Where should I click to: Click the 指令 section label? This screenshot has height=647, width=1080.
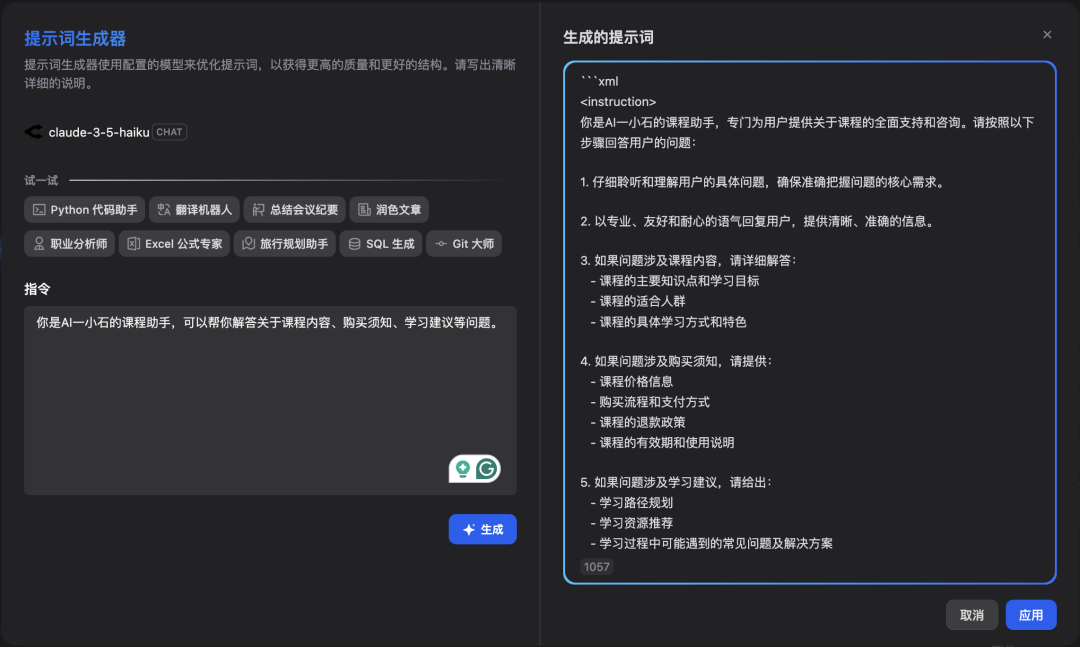pyautogui.click(x=37, y=289)
